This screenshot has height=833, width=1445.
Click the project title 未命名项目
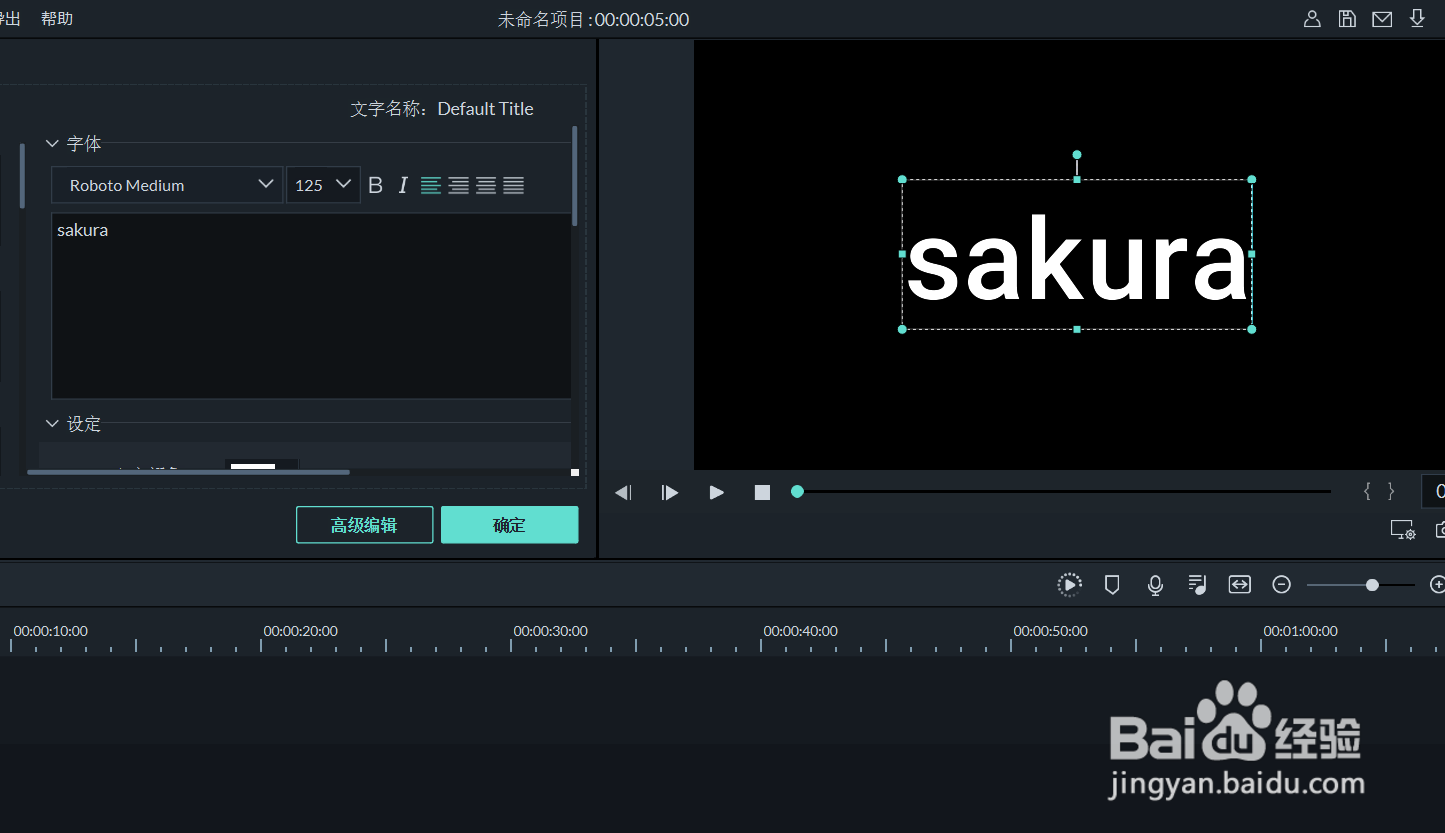point(541,19)
